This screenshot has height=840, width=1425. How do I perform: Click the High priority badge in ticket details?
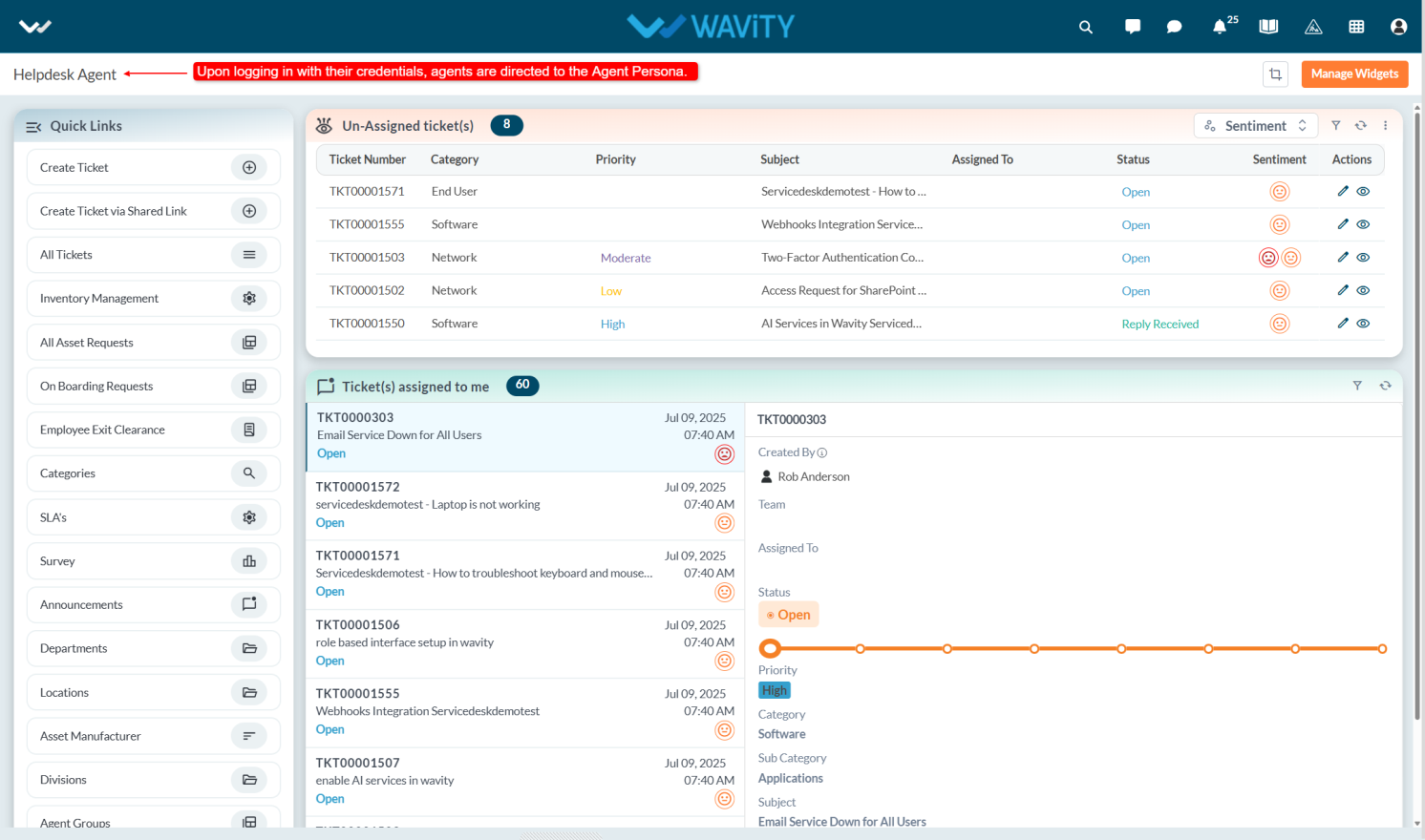tap(775, 690)
